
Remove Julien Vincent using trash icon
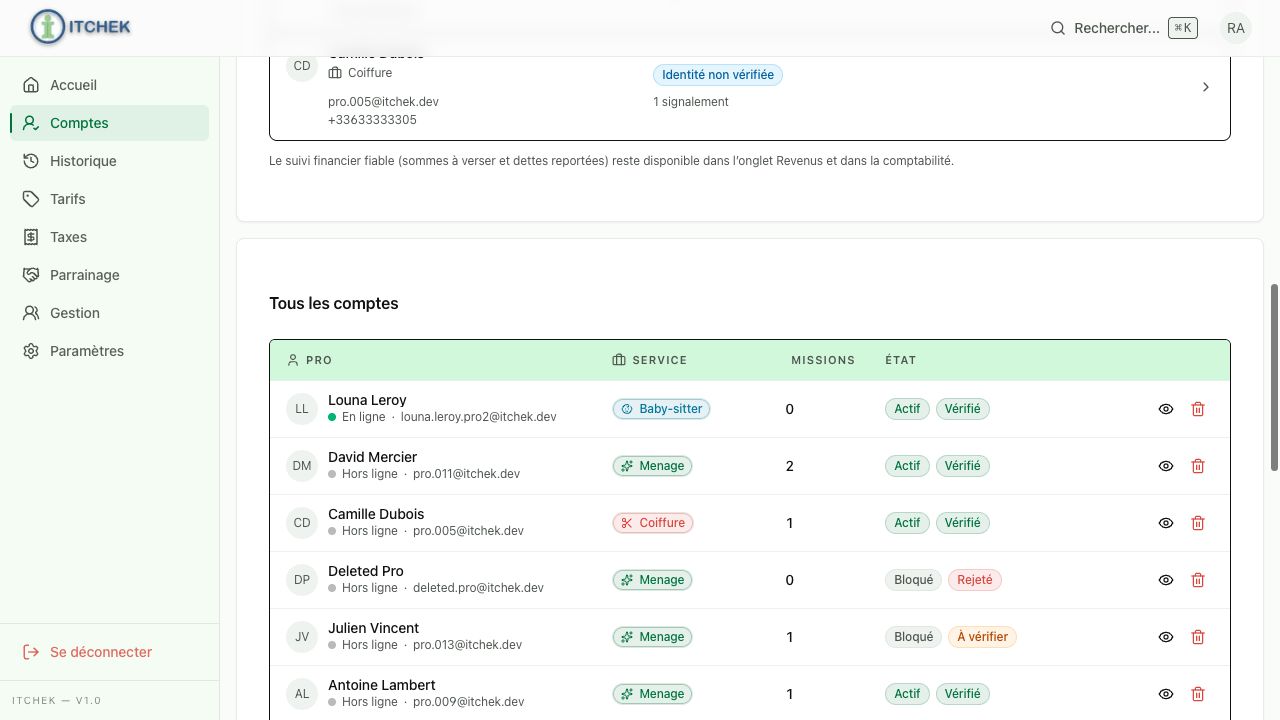coord(1198,637)
